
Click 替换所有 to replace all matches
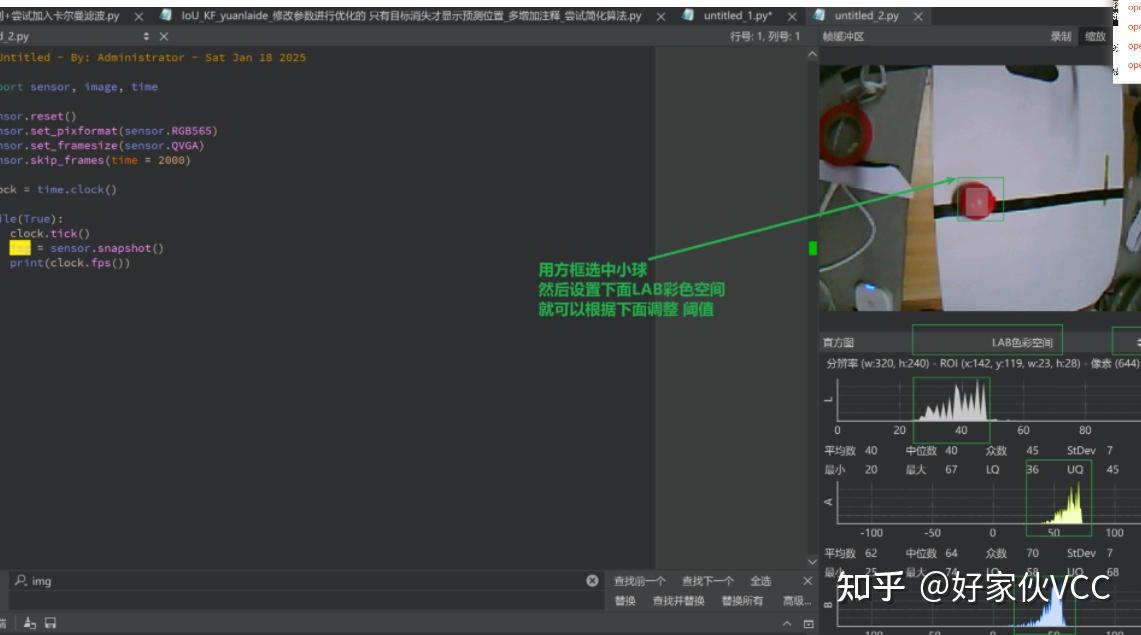(x=744, y=601)
